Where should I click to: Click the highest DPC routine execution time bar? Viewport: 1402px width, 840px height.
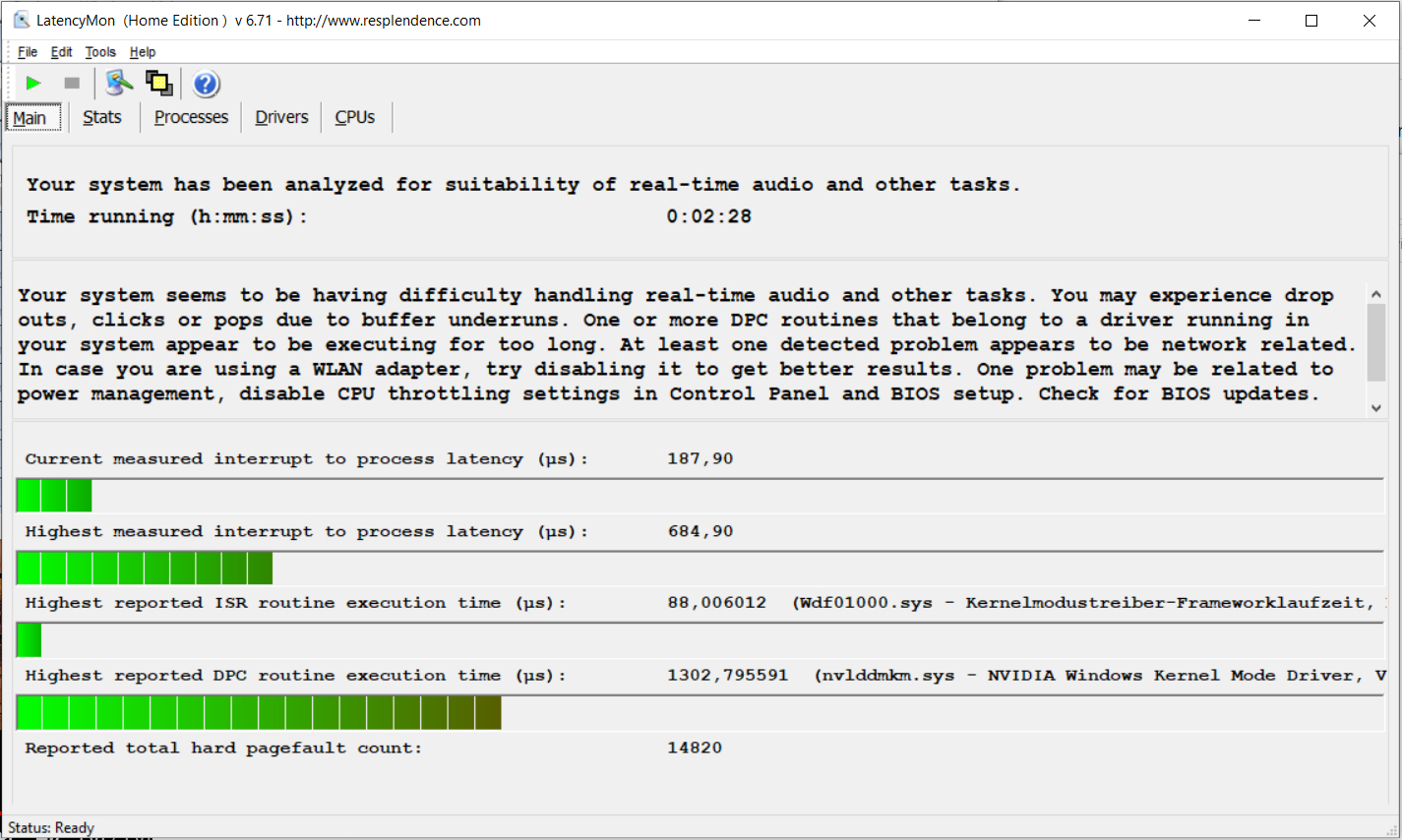point(259,712)
